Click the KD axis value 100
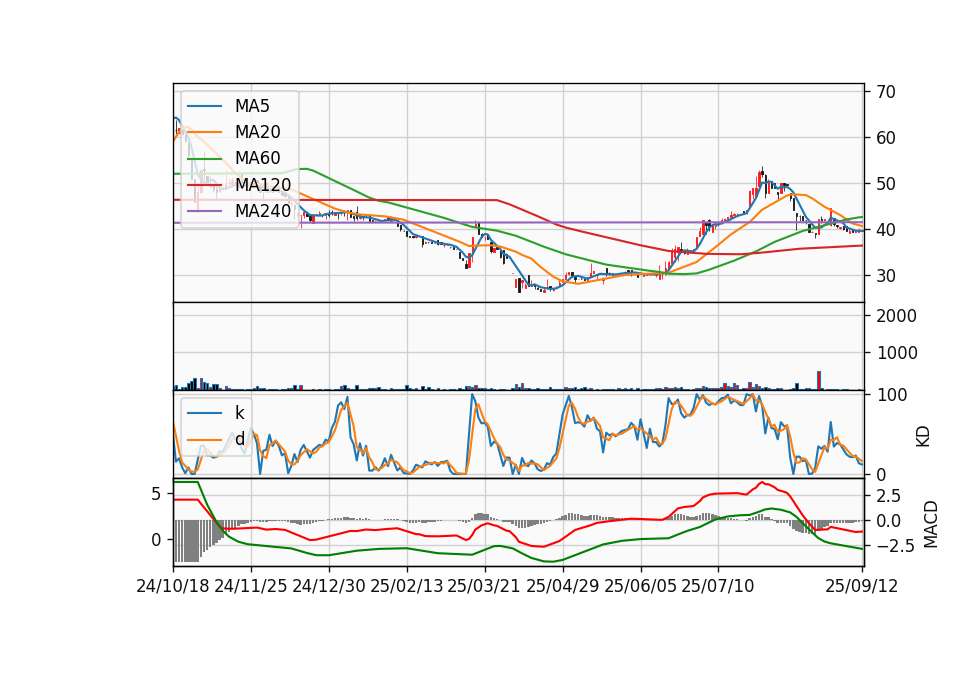This screenshot has width=960, height=690. pyautogui.click(x=891, y=395)
